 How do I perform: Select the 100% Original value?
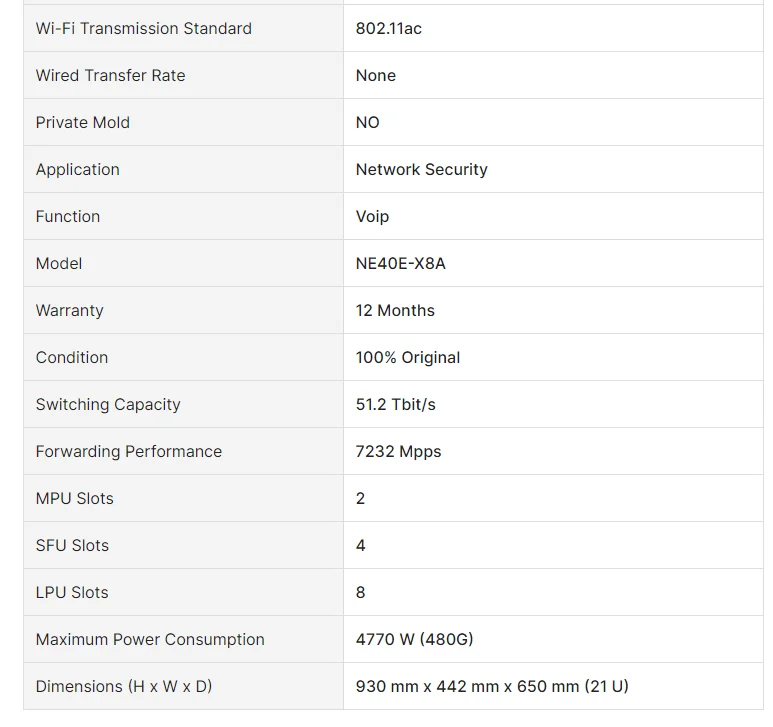point(408,357)
